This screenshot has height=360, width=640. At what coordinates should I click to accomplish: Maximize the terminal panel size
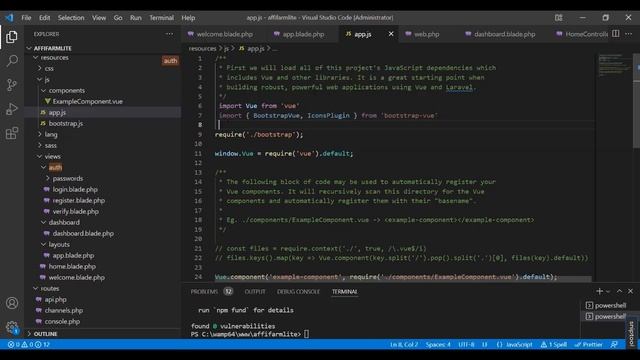tap(619, 291)
